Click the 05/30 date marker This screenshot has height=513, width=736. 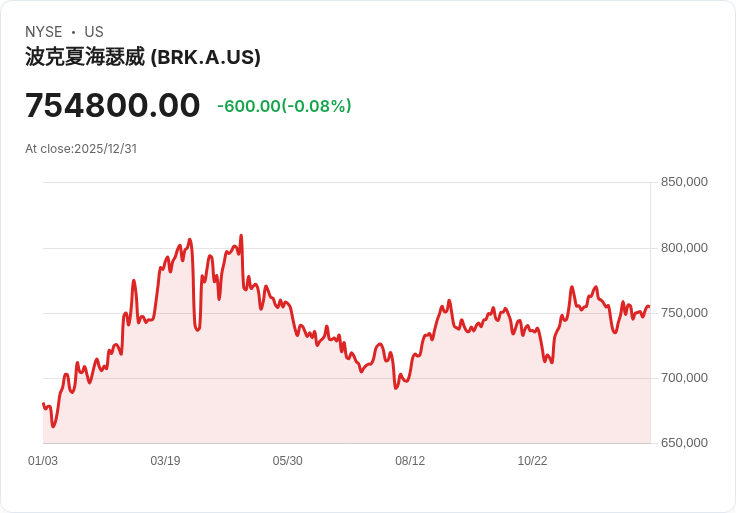pyautogui.click(x=288, y=461)
